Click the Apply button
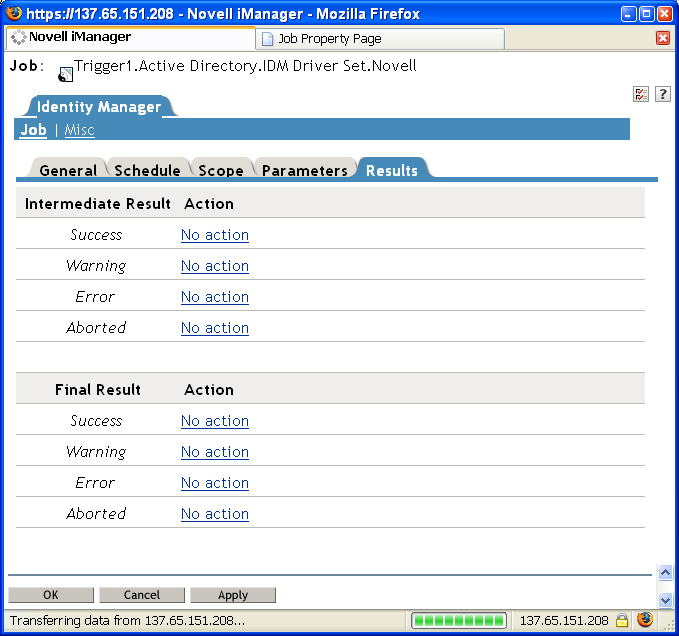 pyautogui.click(x=233, y=595)
